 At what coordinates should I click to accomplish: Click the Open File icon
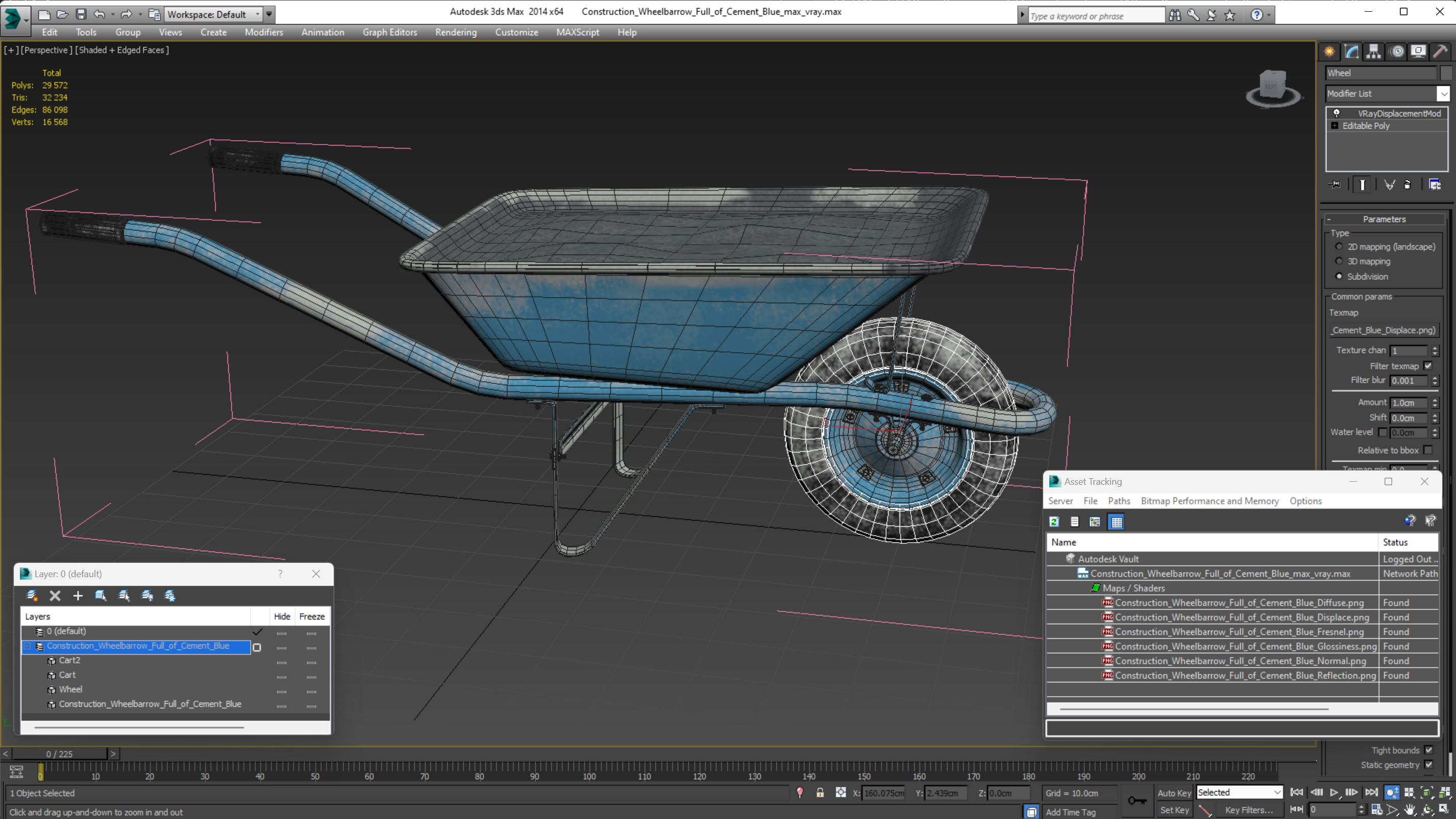point(62,14)
